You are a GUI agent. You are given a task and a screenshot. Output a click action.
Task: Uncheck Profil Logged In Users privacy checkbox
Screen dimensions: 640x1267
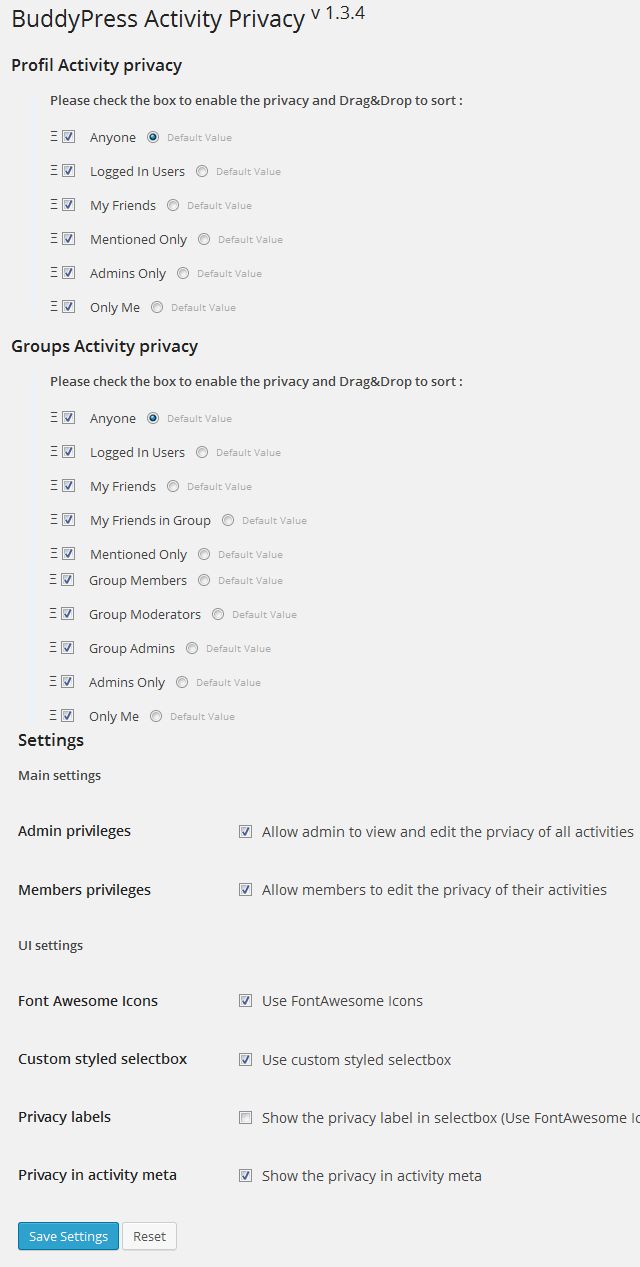(69, 171)
